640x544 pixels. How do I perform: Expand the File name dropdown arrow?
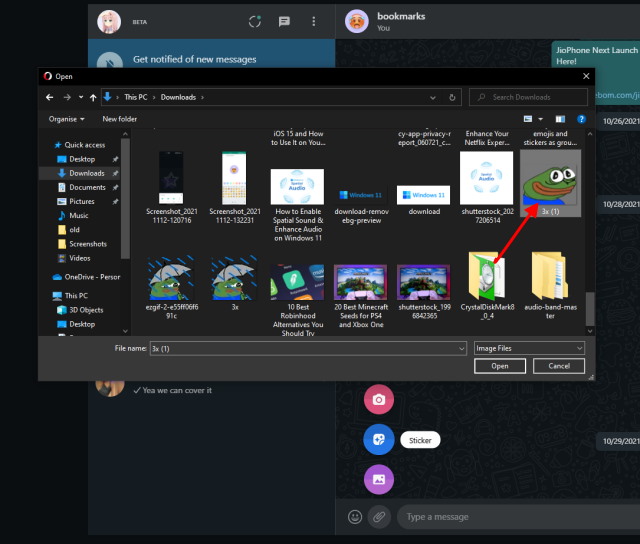461,348
